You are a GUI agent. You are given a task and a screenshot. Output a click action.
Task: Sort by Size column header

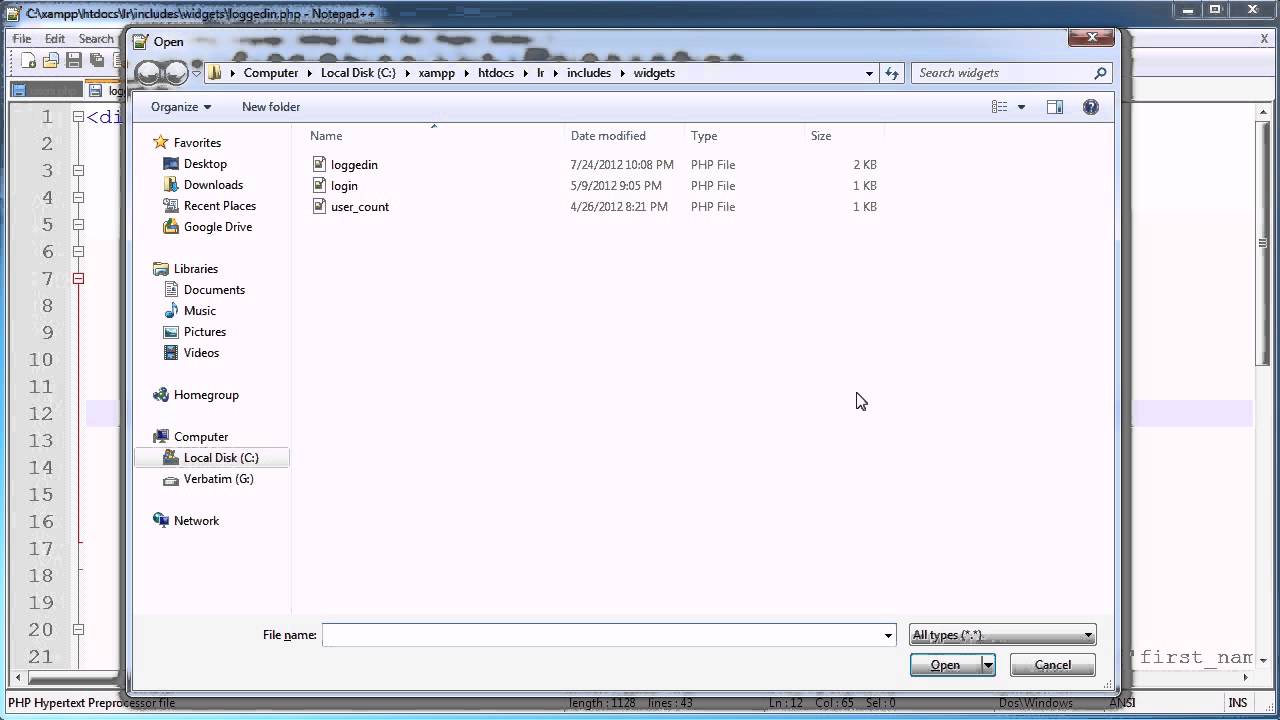click(821, 136)
